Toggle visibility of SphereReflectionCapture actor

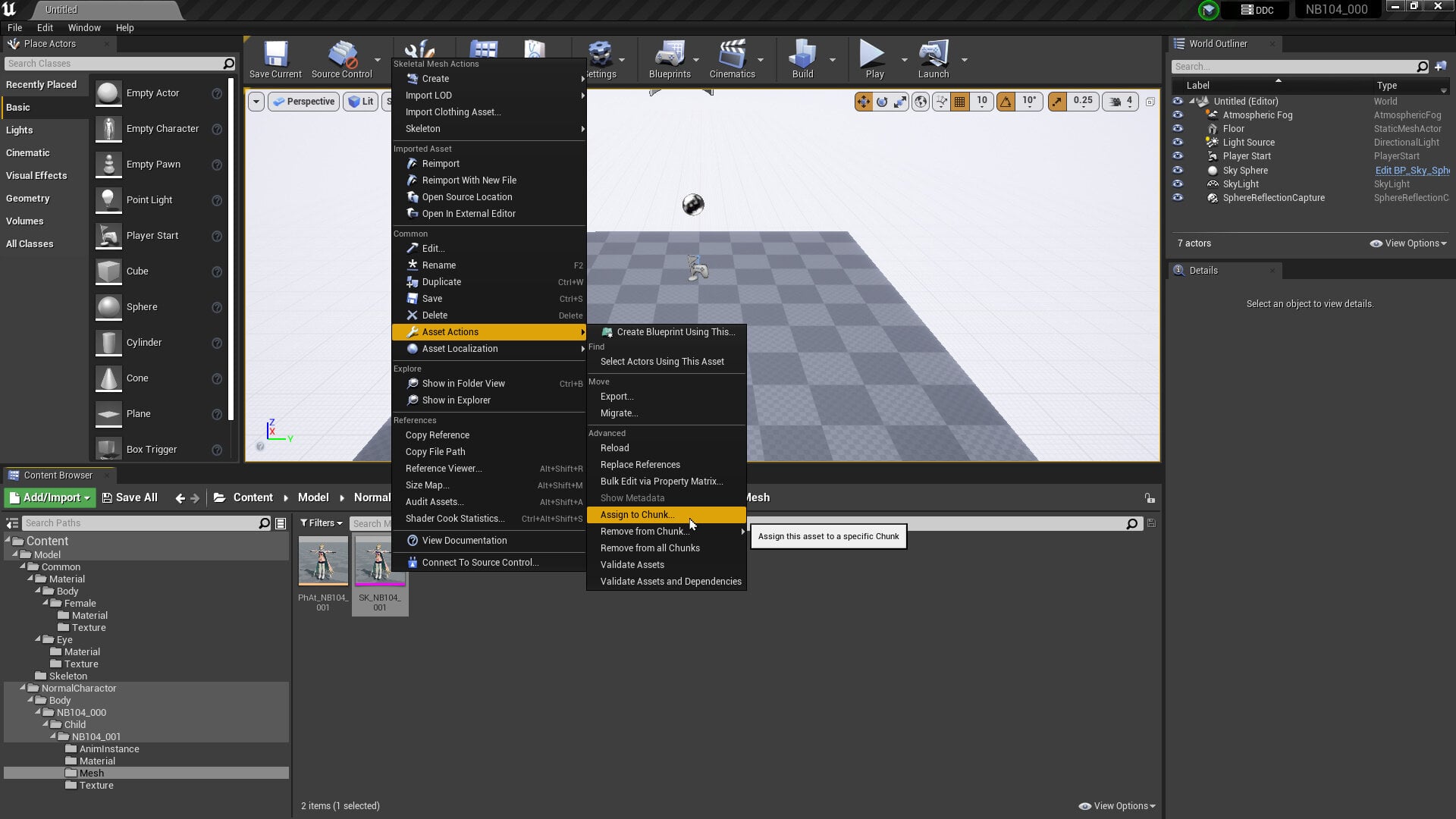(x=1178, y=198)
